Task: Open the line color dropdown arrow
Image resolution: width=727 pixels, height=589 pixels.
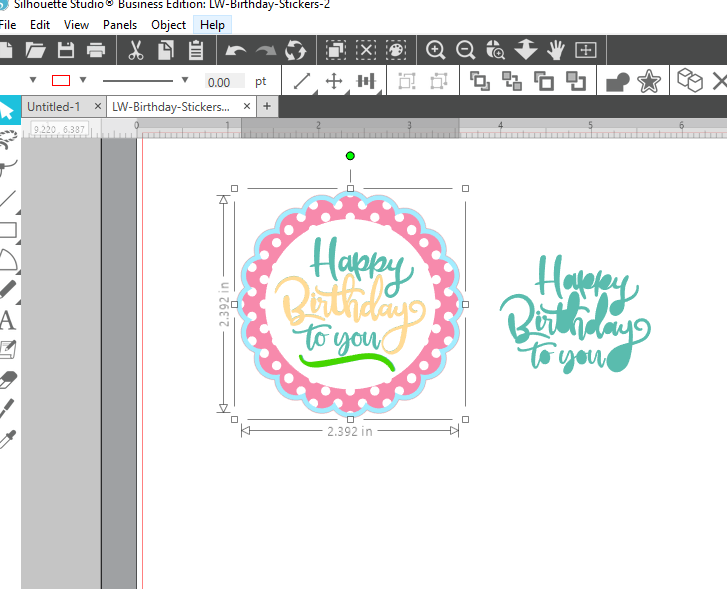Action: click(x=83, y=81)
